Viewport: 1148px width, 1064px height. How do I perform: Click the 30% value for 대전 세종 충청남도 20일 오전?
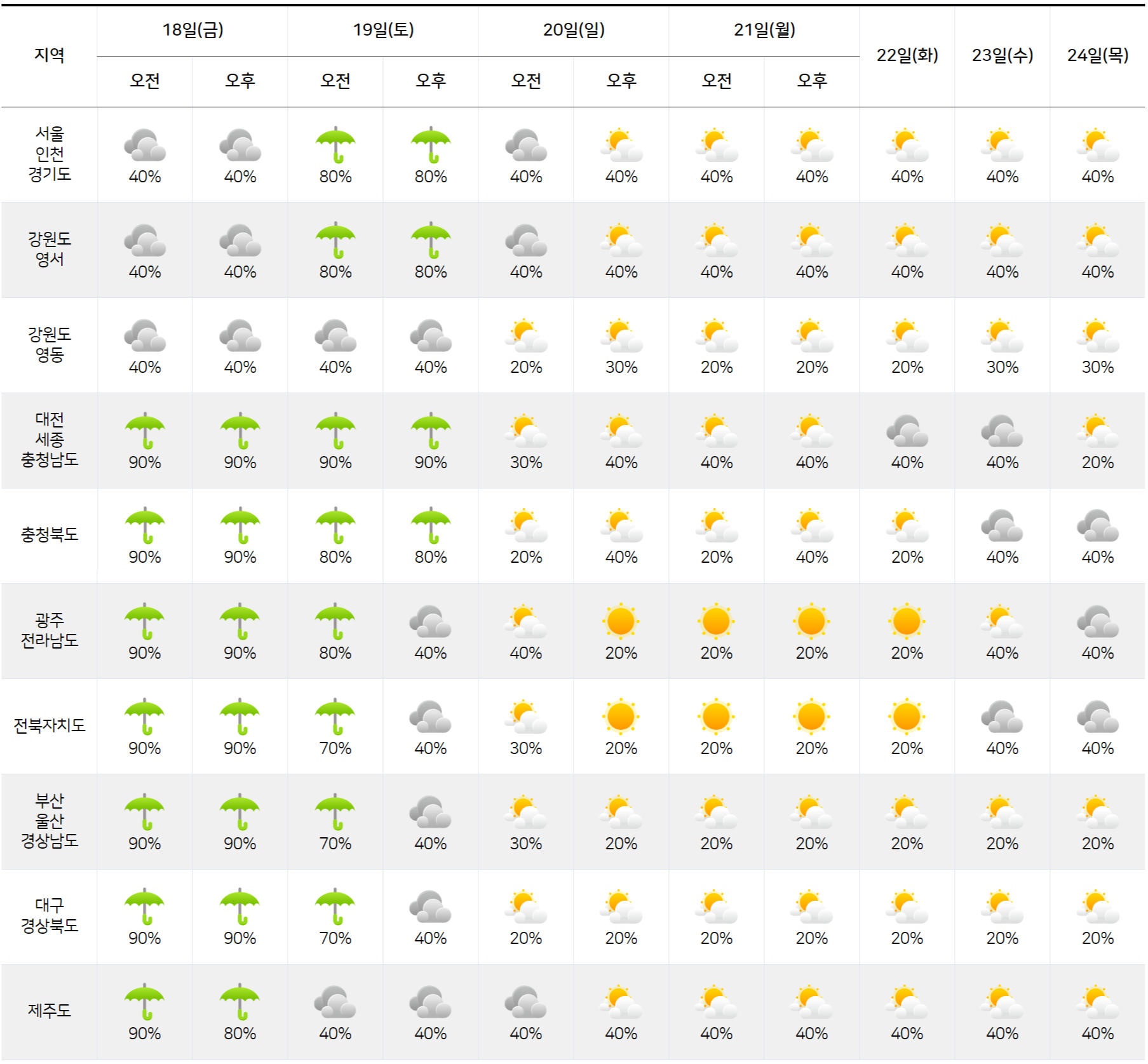[x=526, y=462]
